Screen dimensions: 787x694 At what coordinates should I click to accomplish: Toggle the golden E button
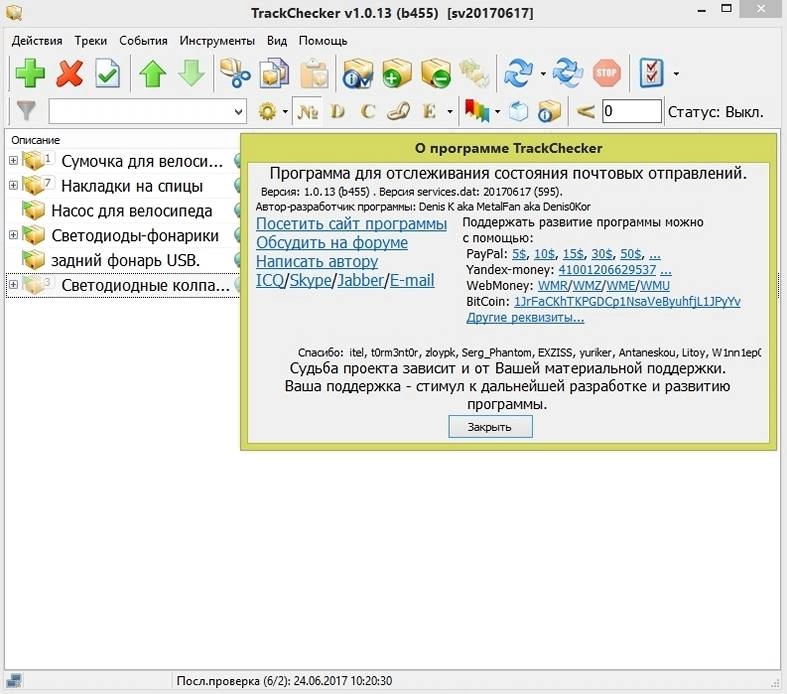(429, 111)
